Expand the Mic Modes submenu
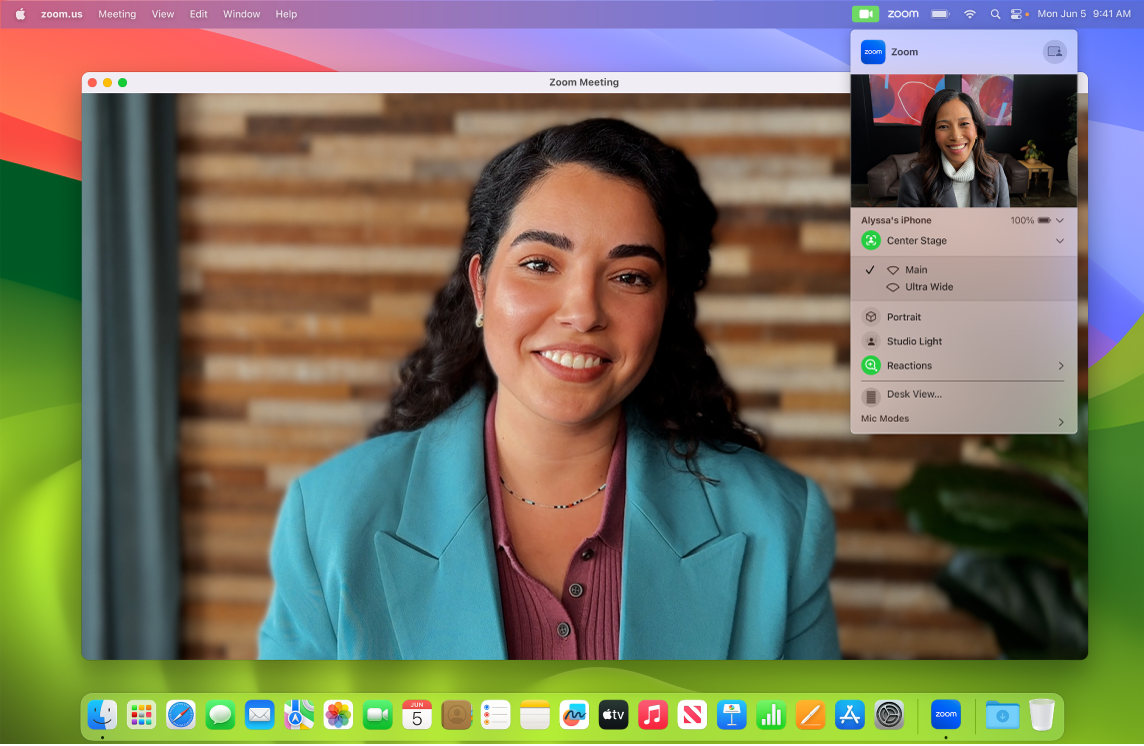Image resolution: width=1144 pixels, height=746 pixels. pyautogui.click(x=1060, y=421)
